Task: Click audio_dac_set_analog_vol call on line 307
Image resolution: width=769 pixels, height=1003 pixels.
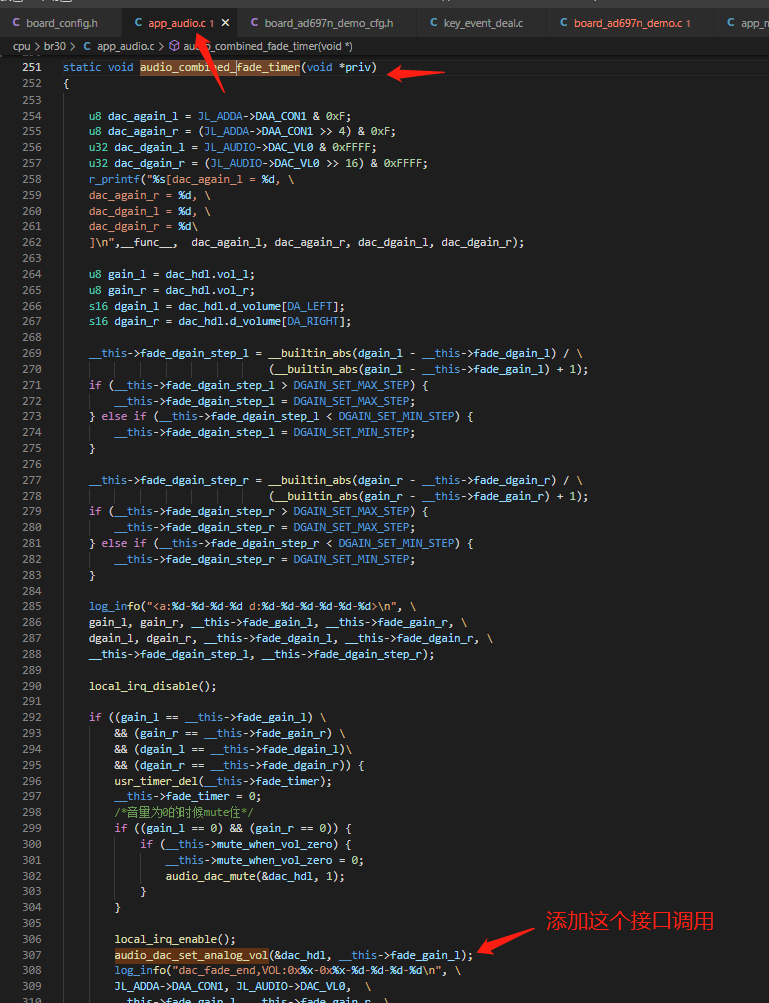Action: [x=191, y=955]
